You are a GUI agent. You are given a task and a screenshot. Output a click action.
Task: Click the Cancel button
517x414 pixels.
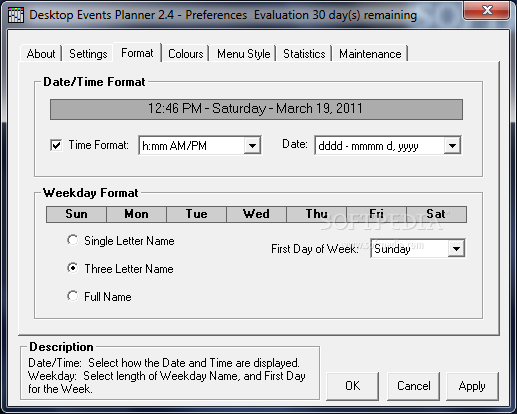[x=413, y=386]
